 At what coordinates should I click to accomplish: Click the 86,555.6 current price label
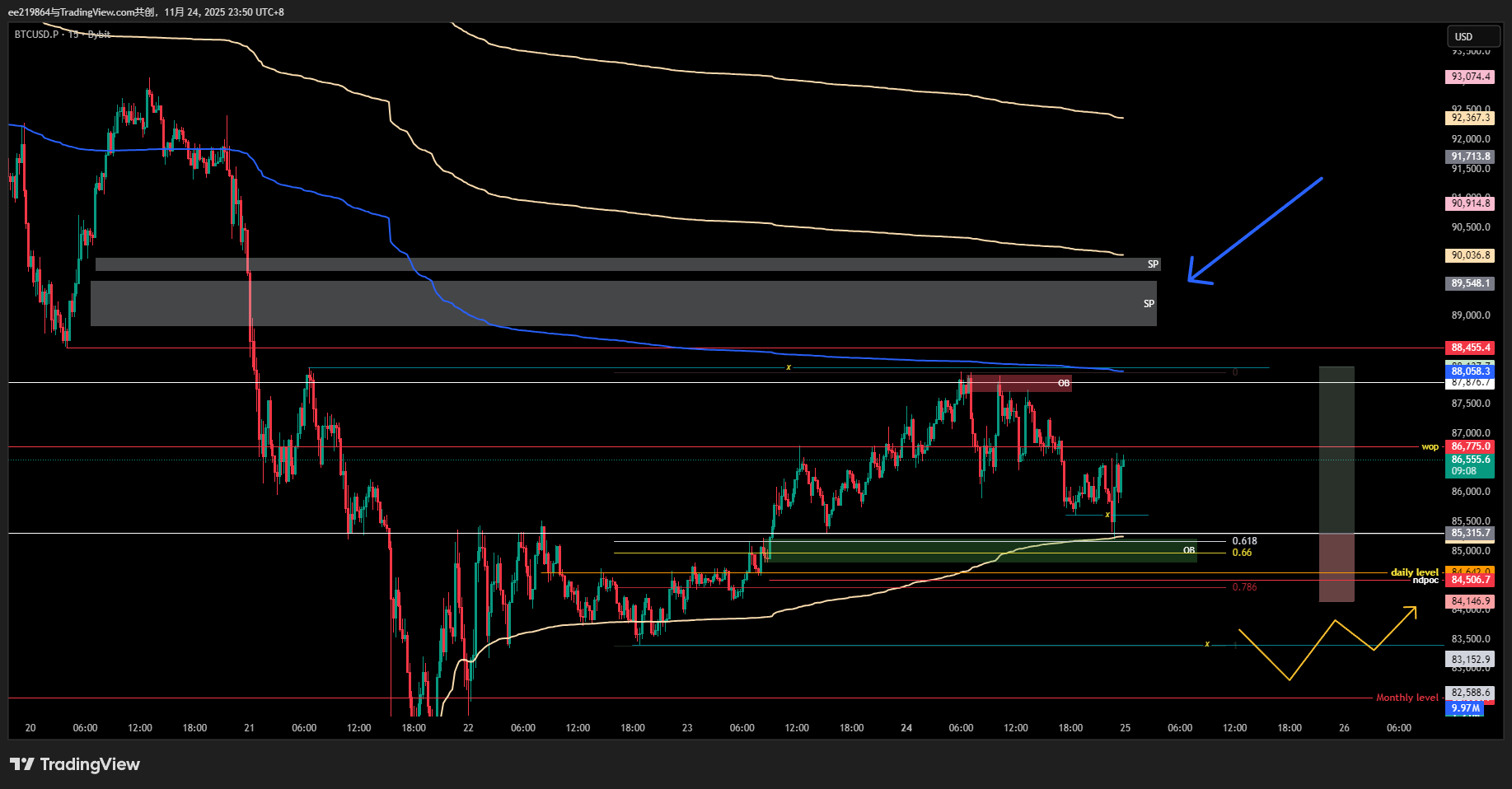1471,460
